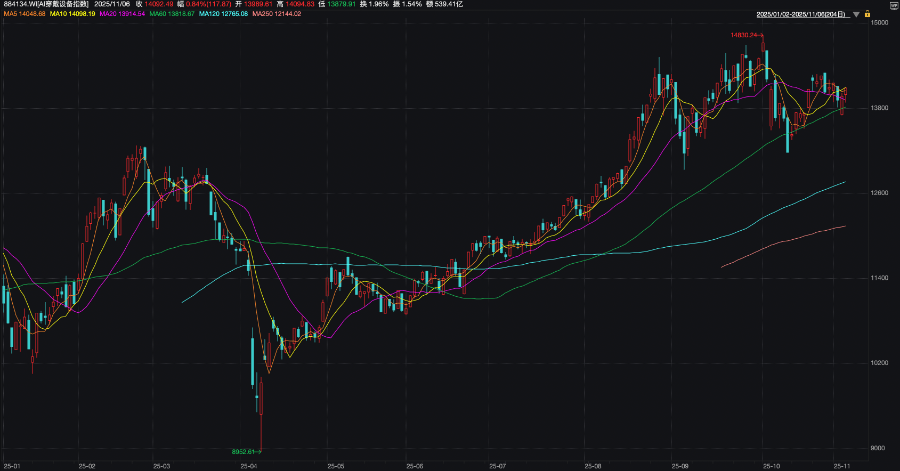Click the 25-01 label on the time axis

[12, 466]
